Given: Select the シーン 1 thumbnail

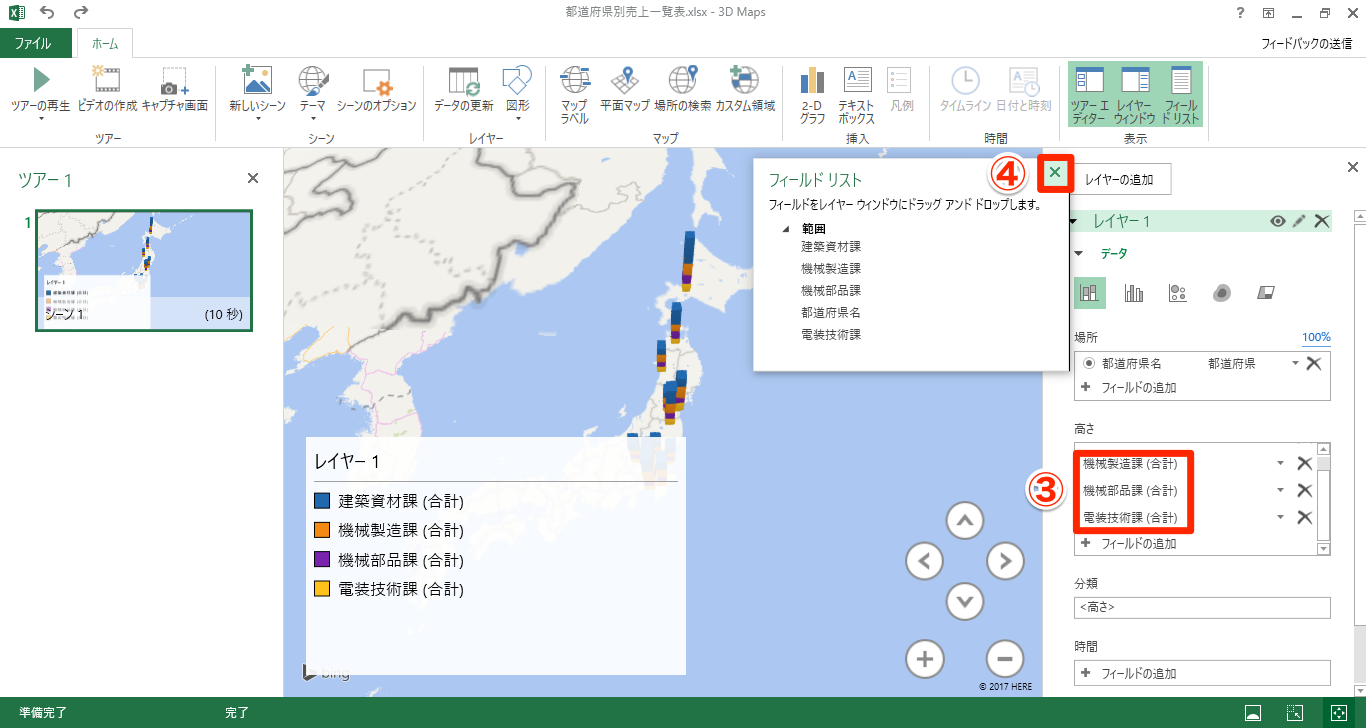Looking at the screenshot, I should click(144, 270).
